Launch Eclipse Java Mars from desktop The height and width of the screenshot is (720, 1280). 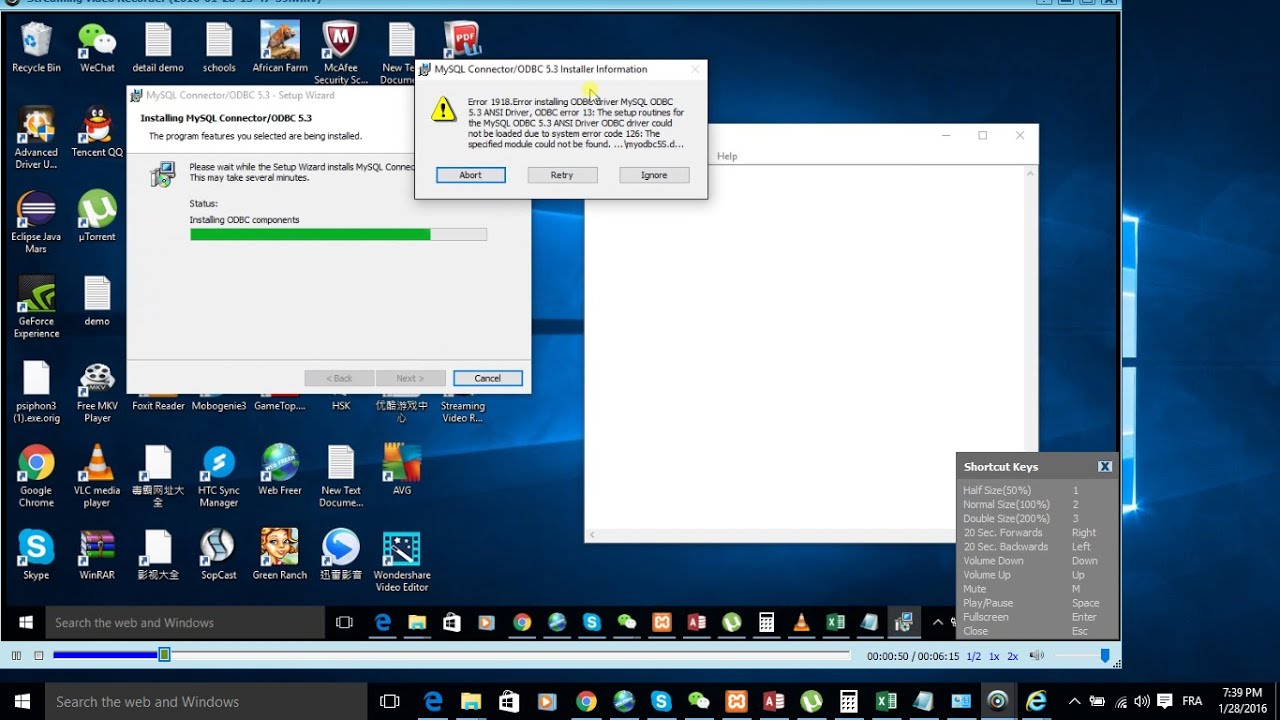36,221
